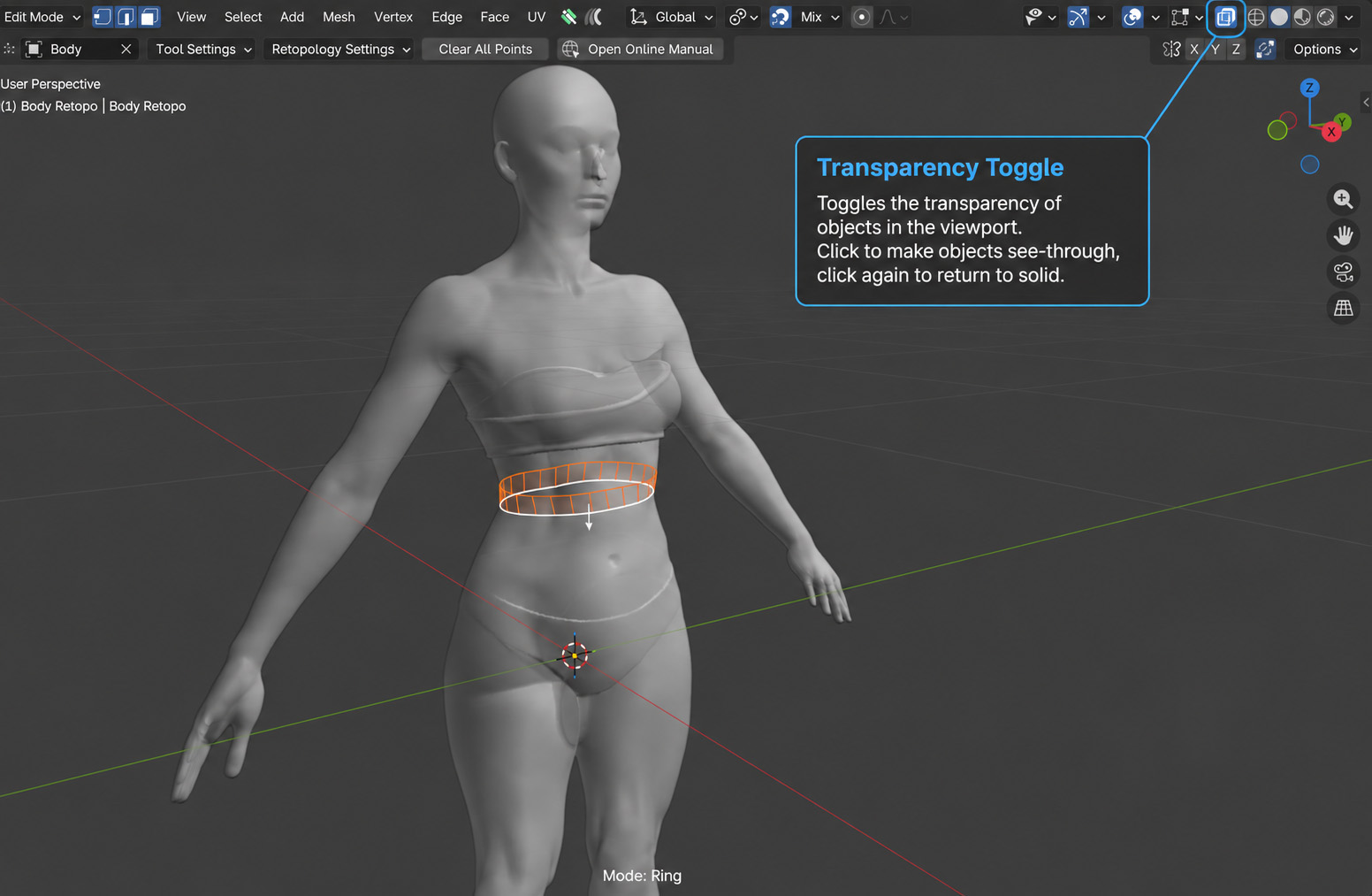Image resolution: width=1372 pixels, height=896 pixels.
Task: Select material preview shading mode
Action: click(1302, 17)
